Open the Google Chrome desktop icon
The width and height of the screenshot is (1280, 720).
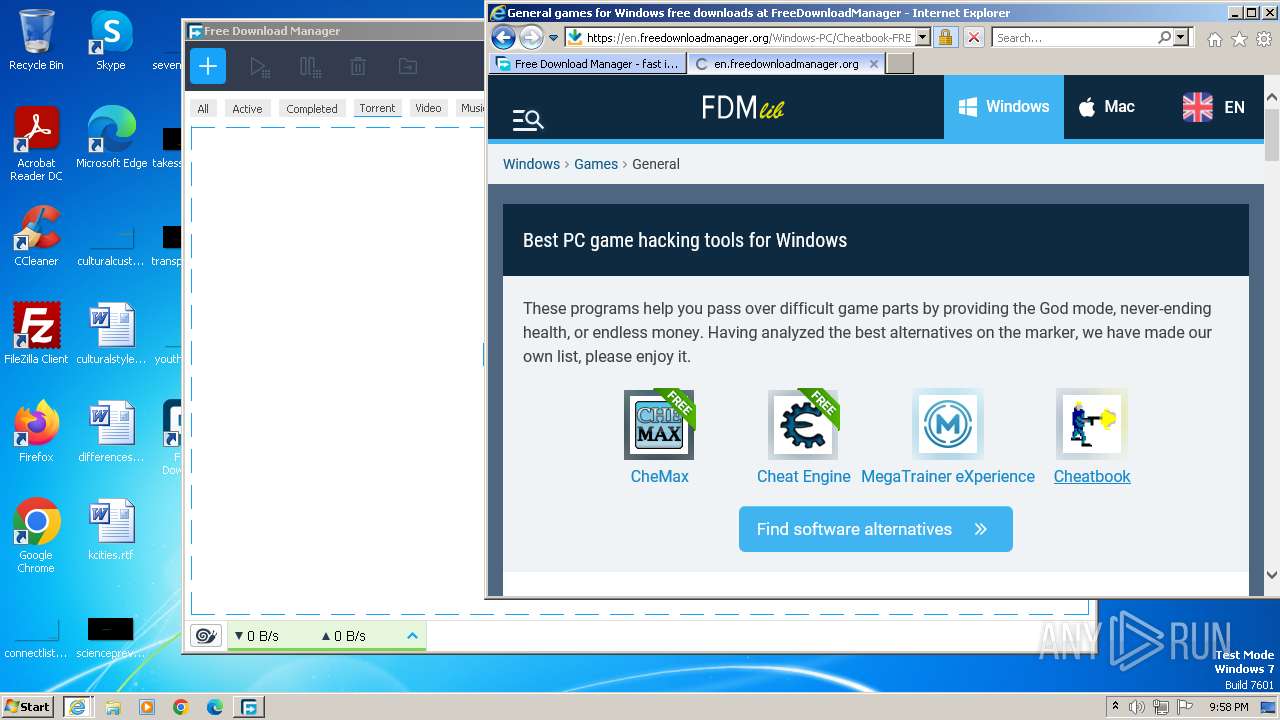coord(36,535)
